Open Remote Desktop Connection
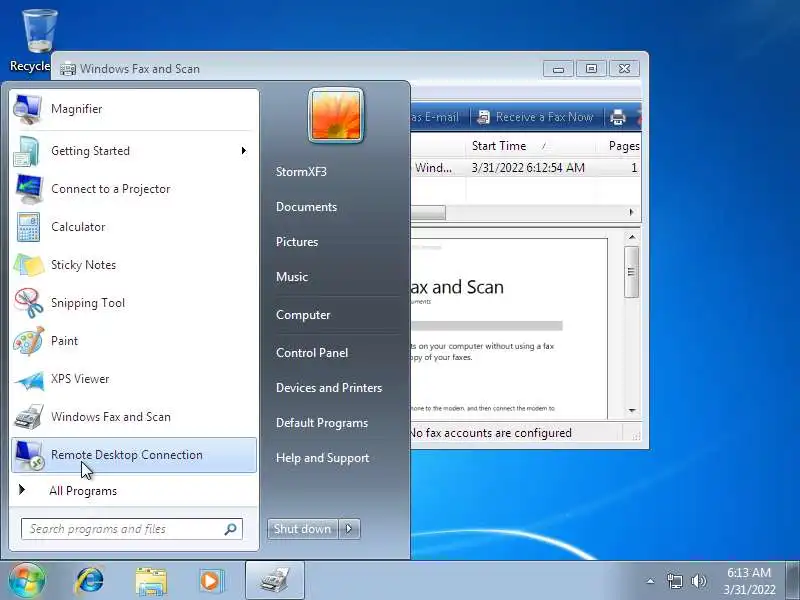The height and width of the screenshot is (600, 800). tap(134, 455)
